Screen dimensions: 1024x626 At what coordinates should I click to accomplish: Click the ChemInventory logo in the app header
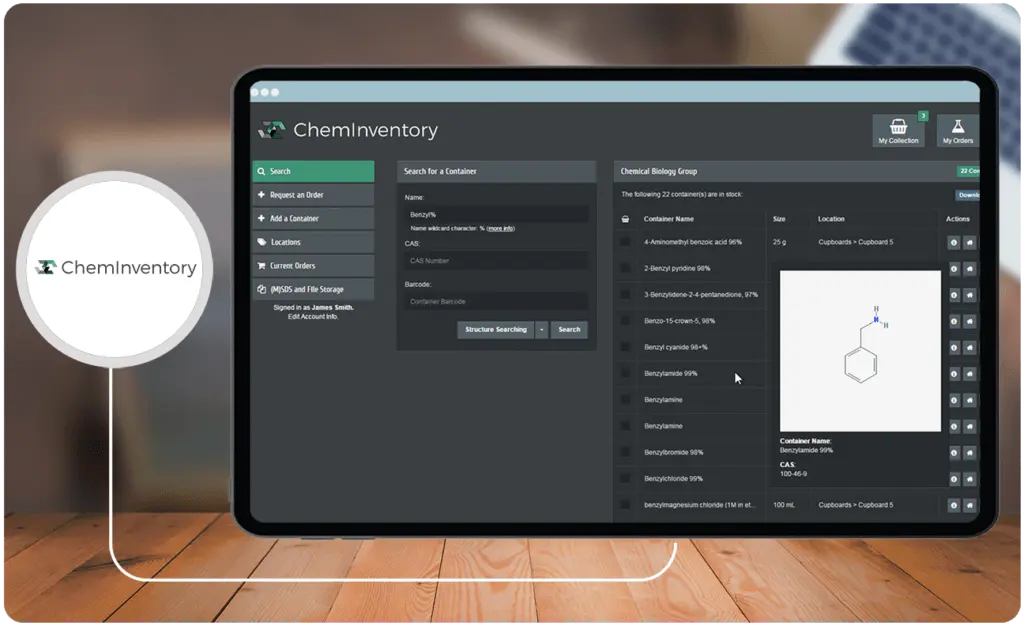point(348,130)
